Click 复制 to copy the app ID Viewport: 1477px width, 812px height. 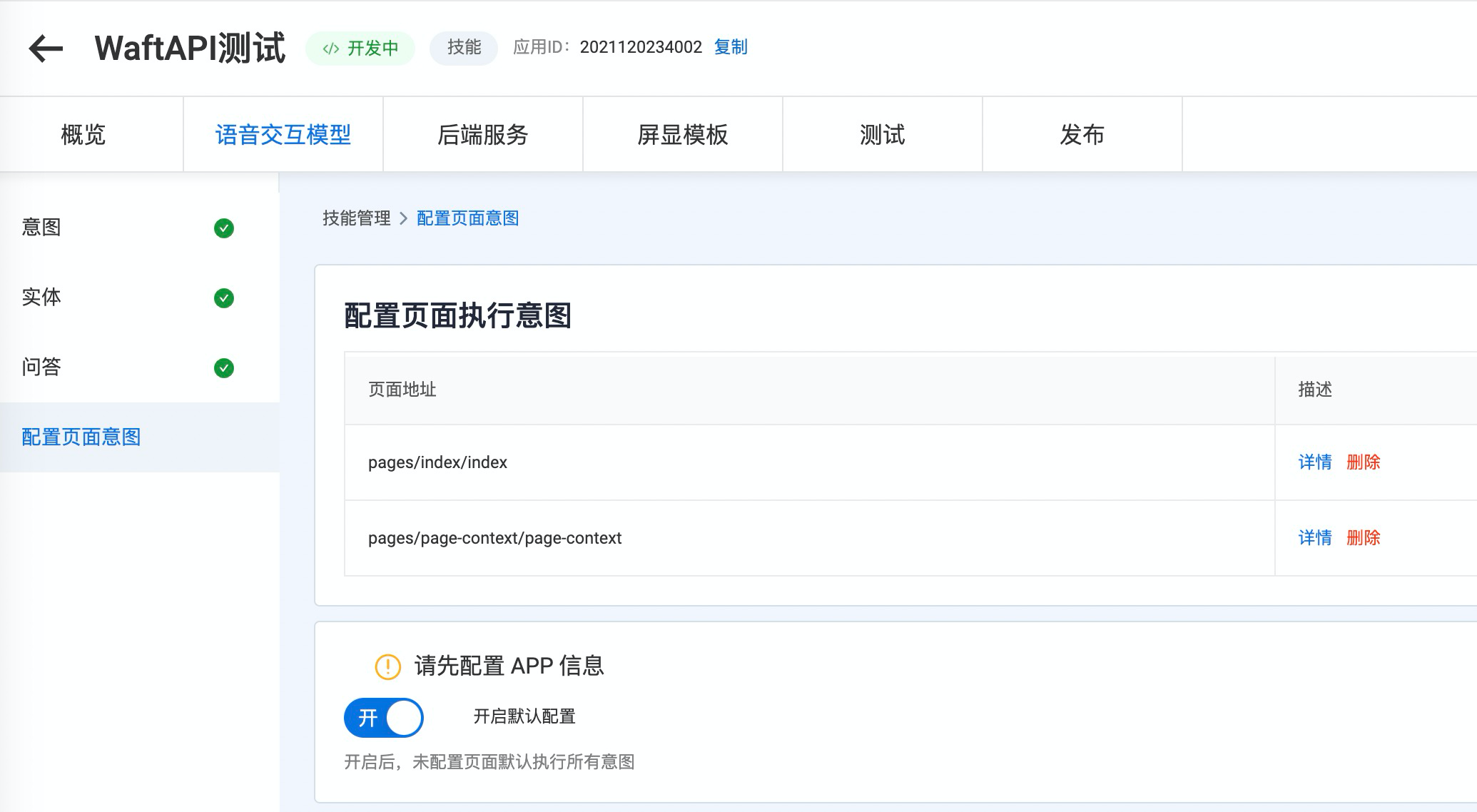pos(731,47)
